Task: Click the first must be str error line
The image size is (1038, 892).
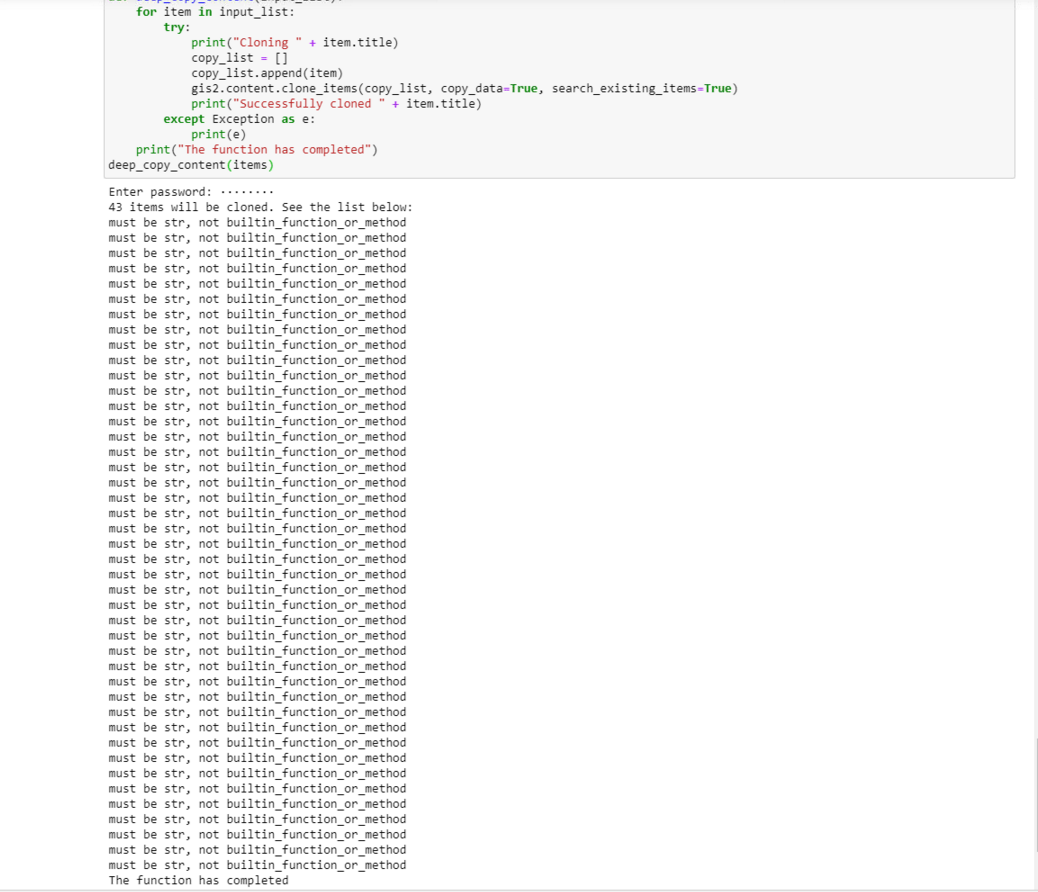Action: tap(257, 222)
